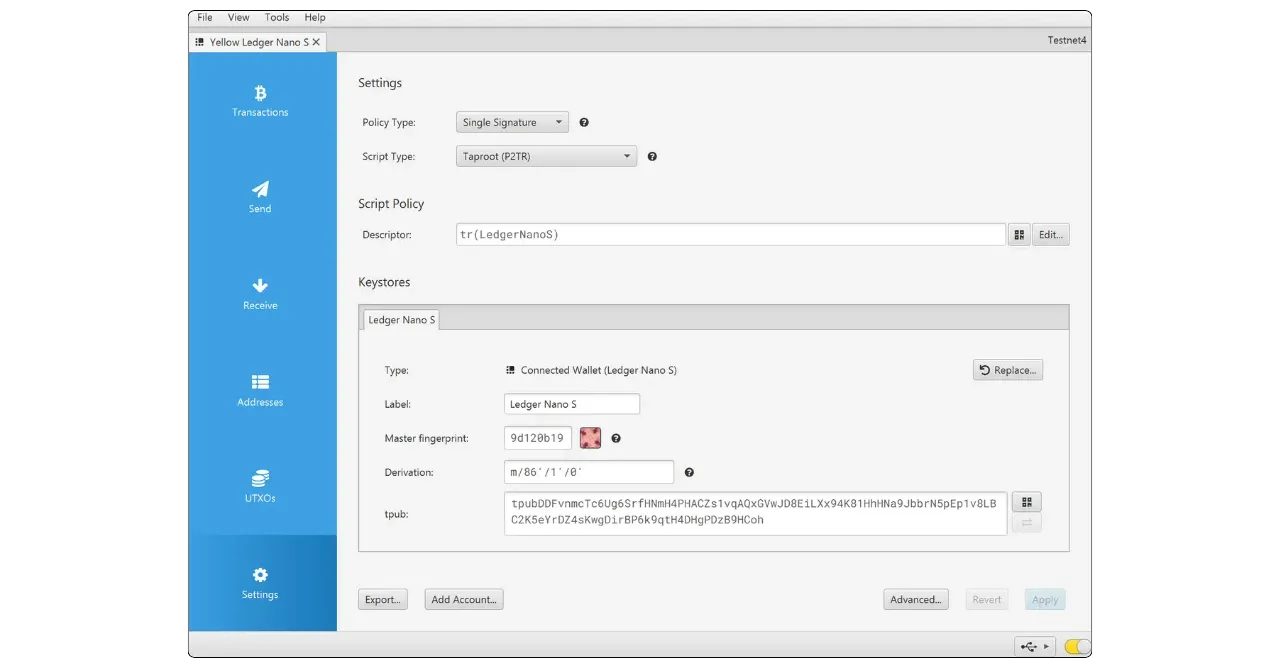1280x668 pixels.
Task: Click the master fingerprint color identicon
Action: [x=590, y=438]
